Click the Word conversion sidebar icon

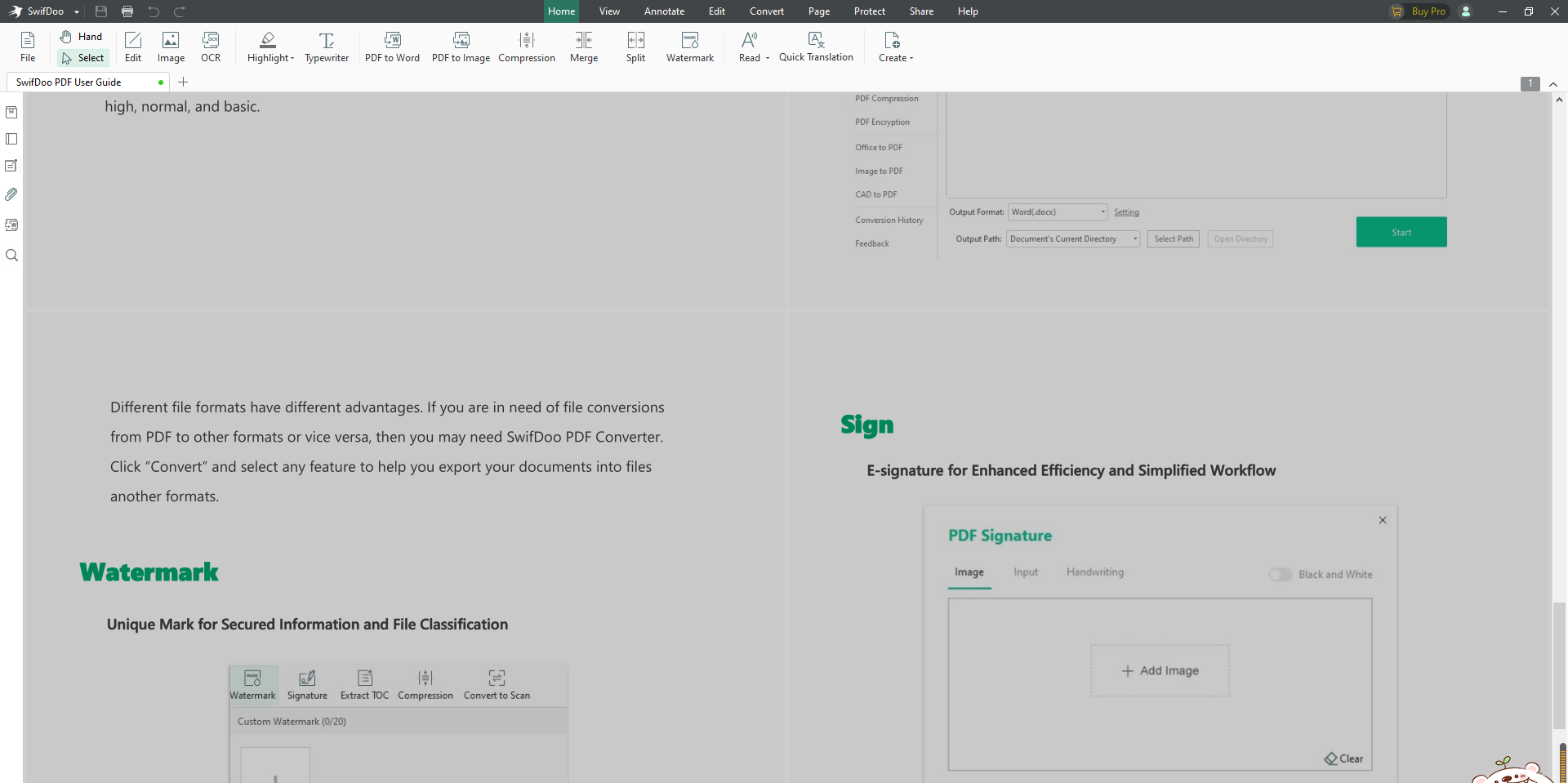click(11, 225)
